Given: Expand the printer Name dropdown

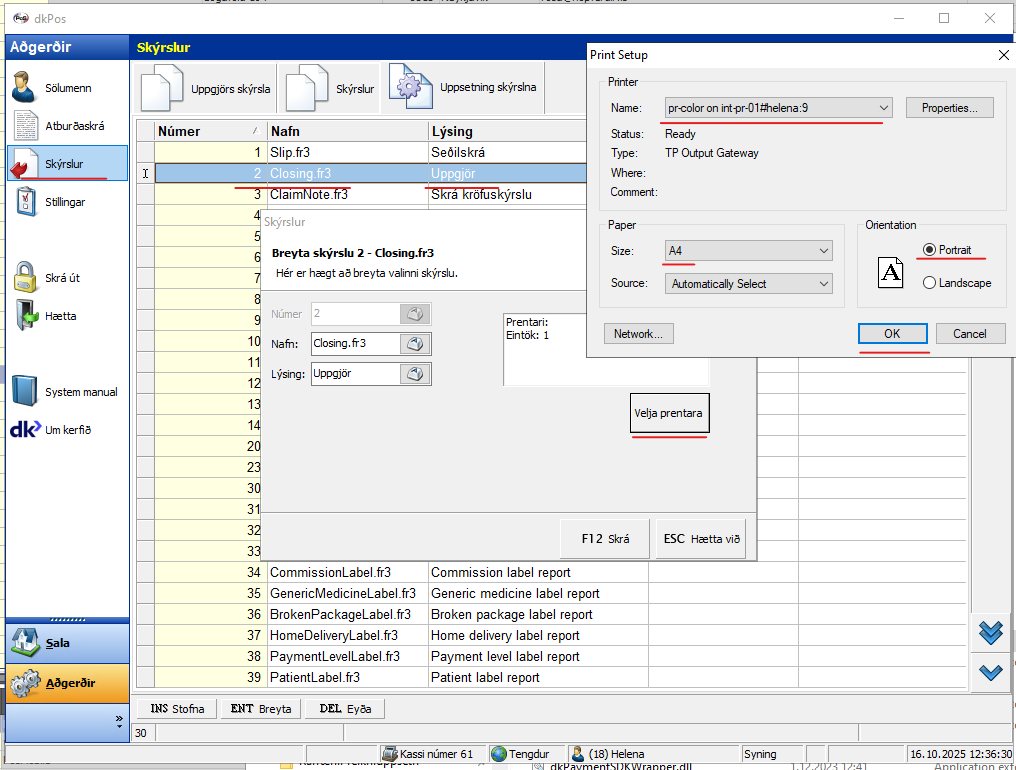Looking at the screenshot, I should (883, 108).
